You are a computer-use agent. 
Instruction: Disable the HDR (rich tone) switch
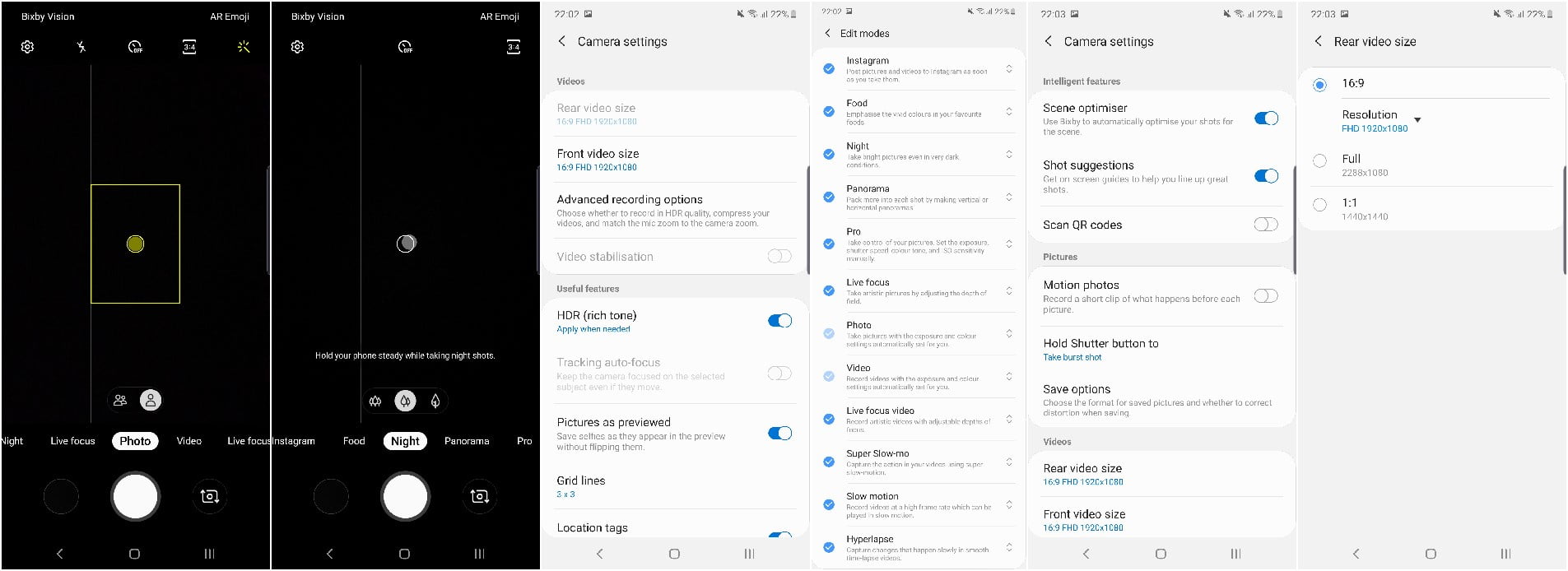tap(779, 321)
